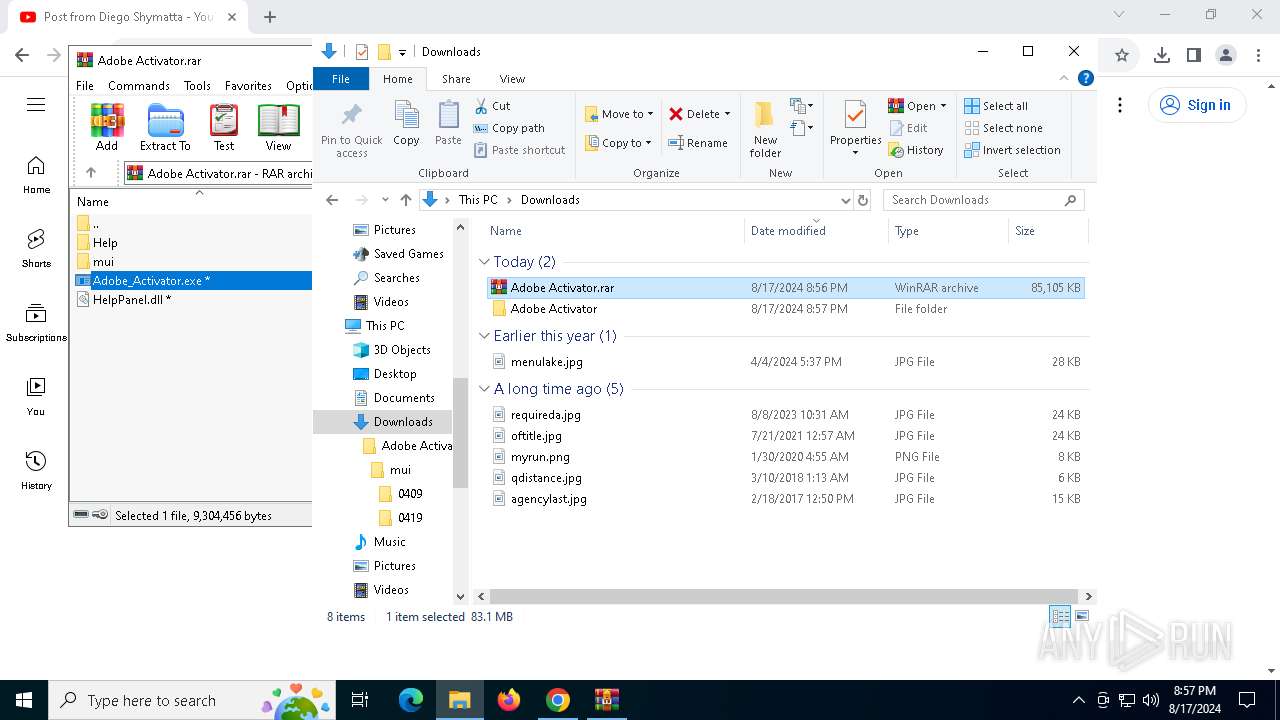Open Copy to dropdown
The height and width of the screenshot is (720, 1280).
click(x=618, y=143)
